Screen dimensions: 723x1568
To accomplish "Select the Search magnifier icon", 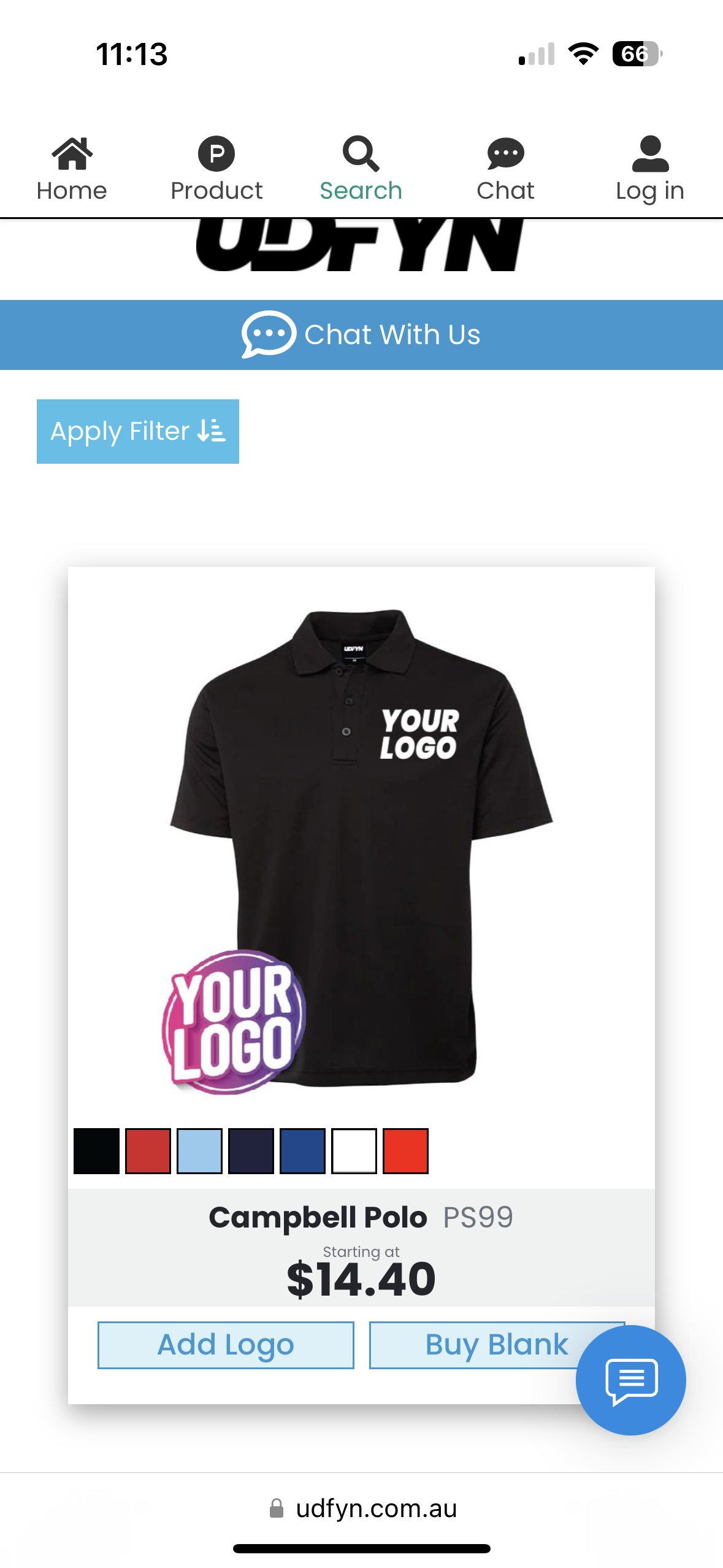I will pyautogui.click(x=361, y=153).
